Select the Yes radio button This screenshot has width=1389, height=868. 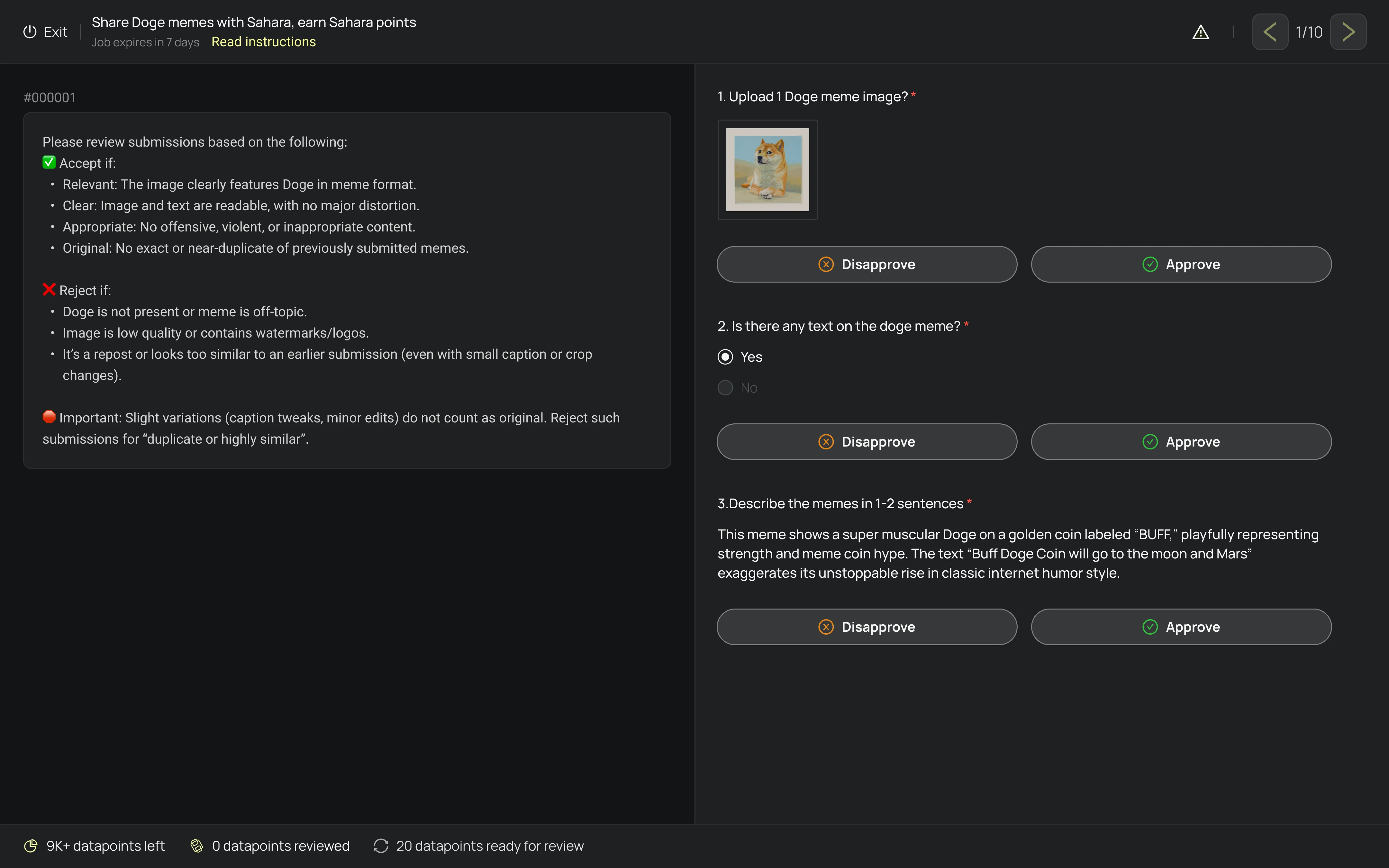coord(725,357)
